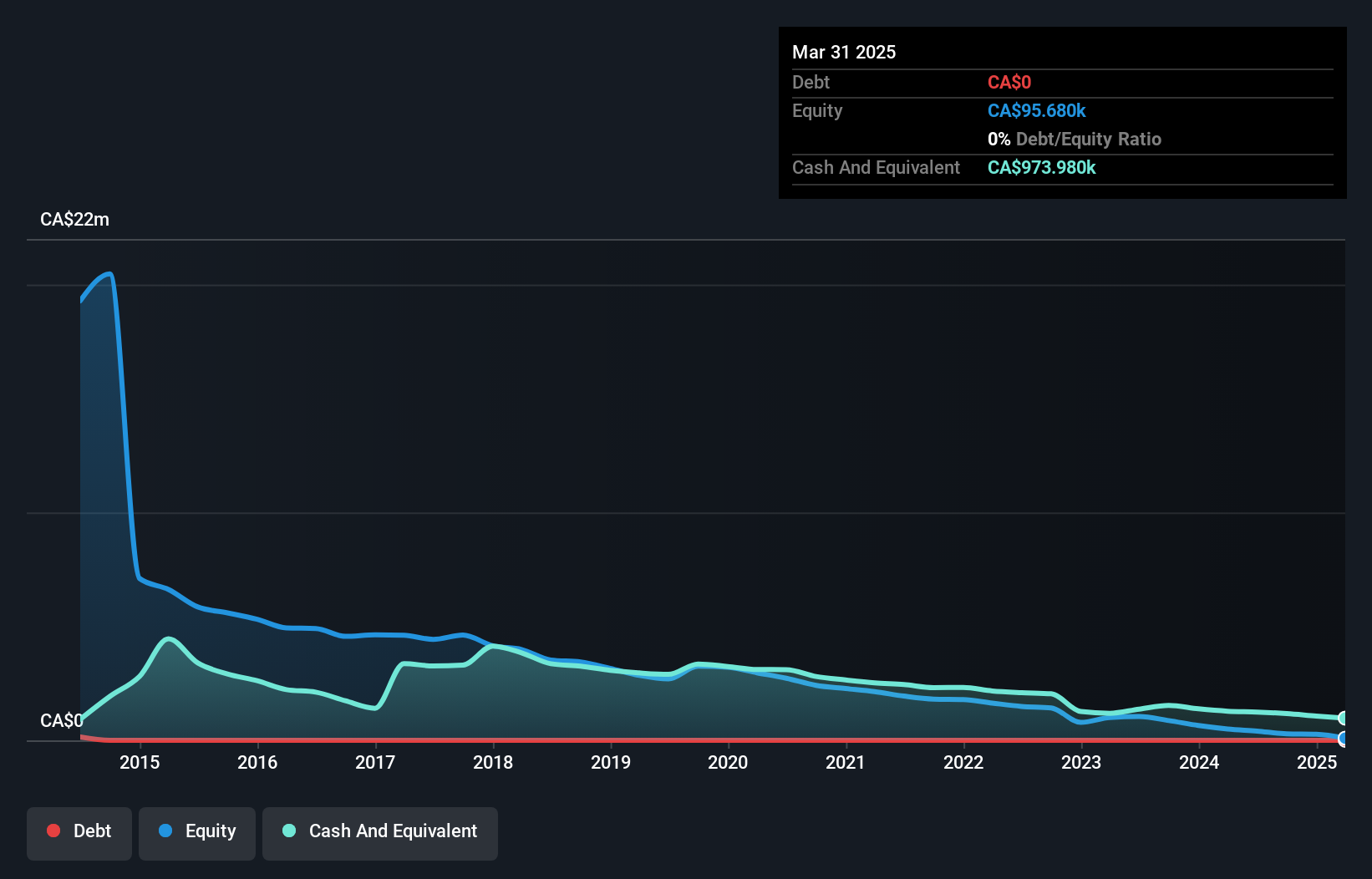Click the 2018 x-axis label
Screen dimensions: 1372x879
point(493,762)
